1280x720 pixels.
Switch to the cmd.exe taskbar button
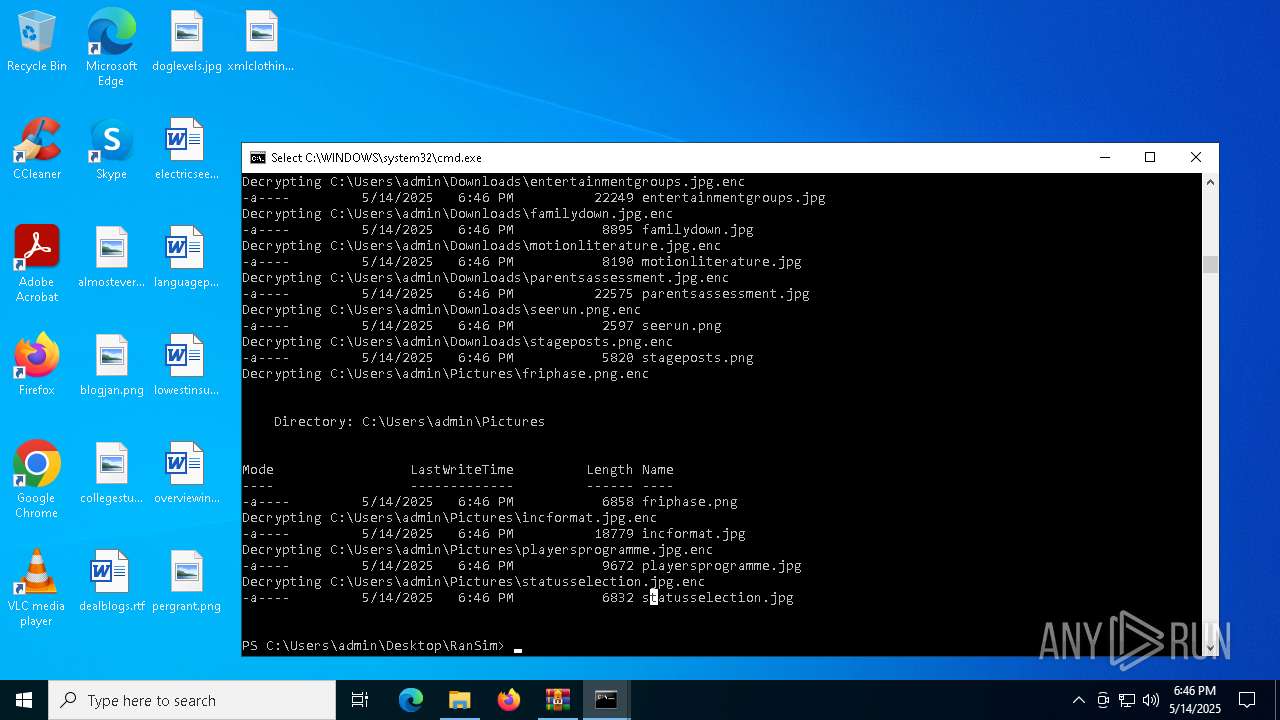[606, 700]
